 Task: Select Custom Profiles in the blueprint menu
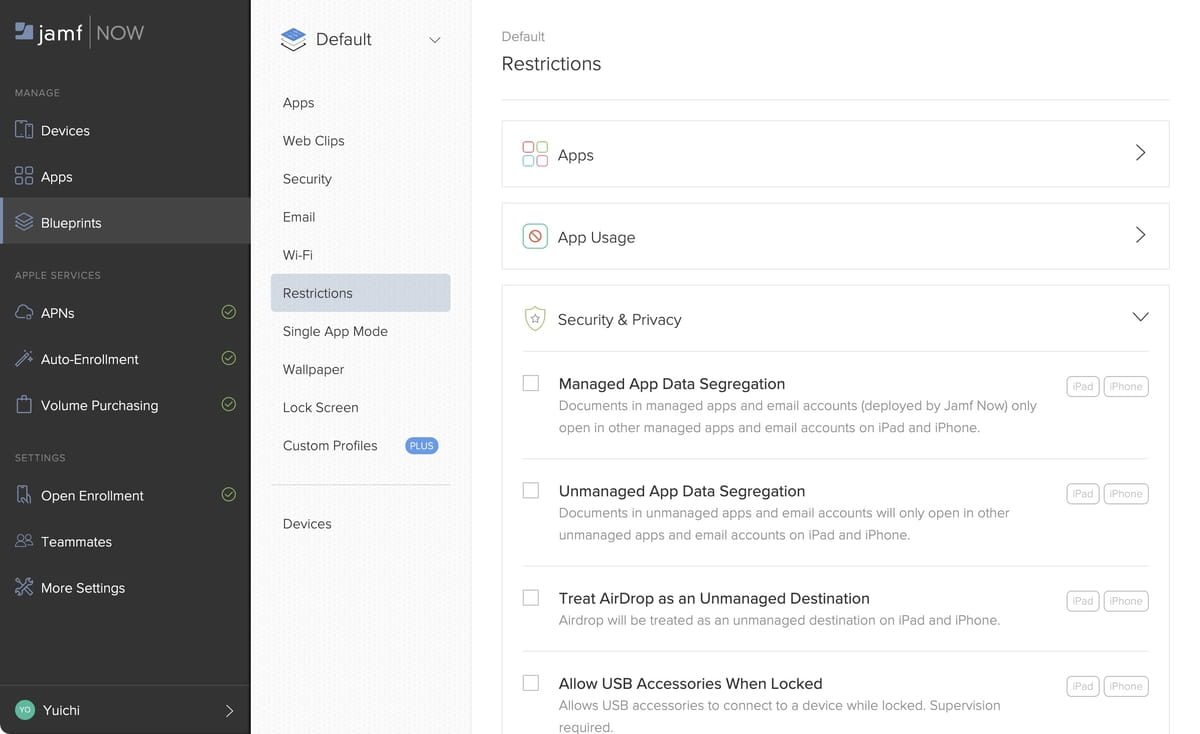coord(360,445)
